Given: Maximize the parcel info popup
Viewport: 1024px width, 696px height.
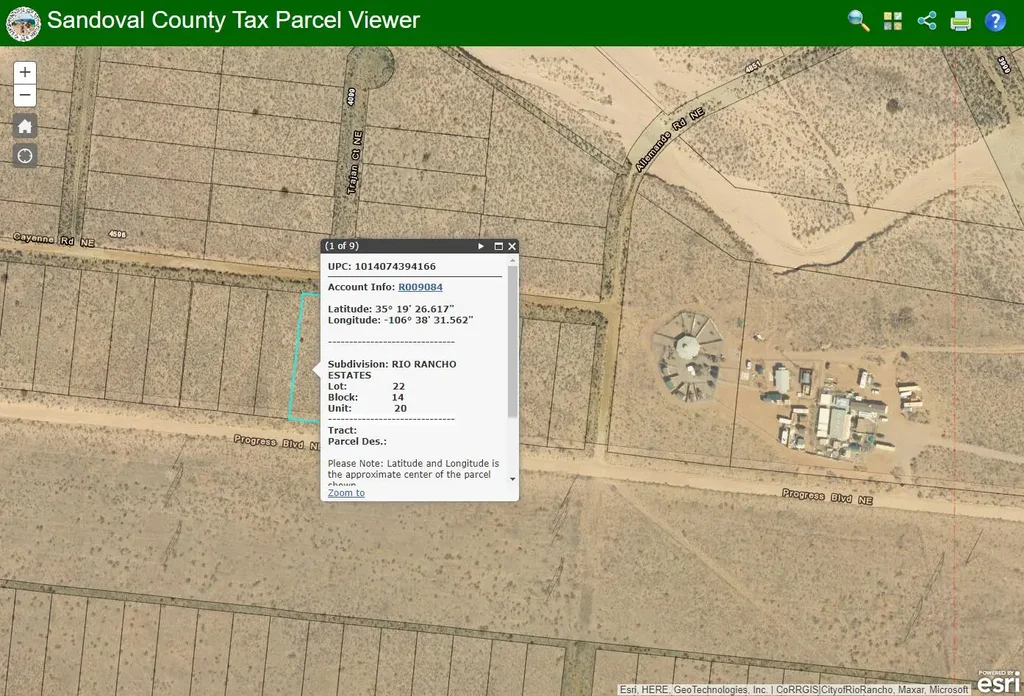Looking at the screenshot, I should pyautogui.click(x=498, y=246).
